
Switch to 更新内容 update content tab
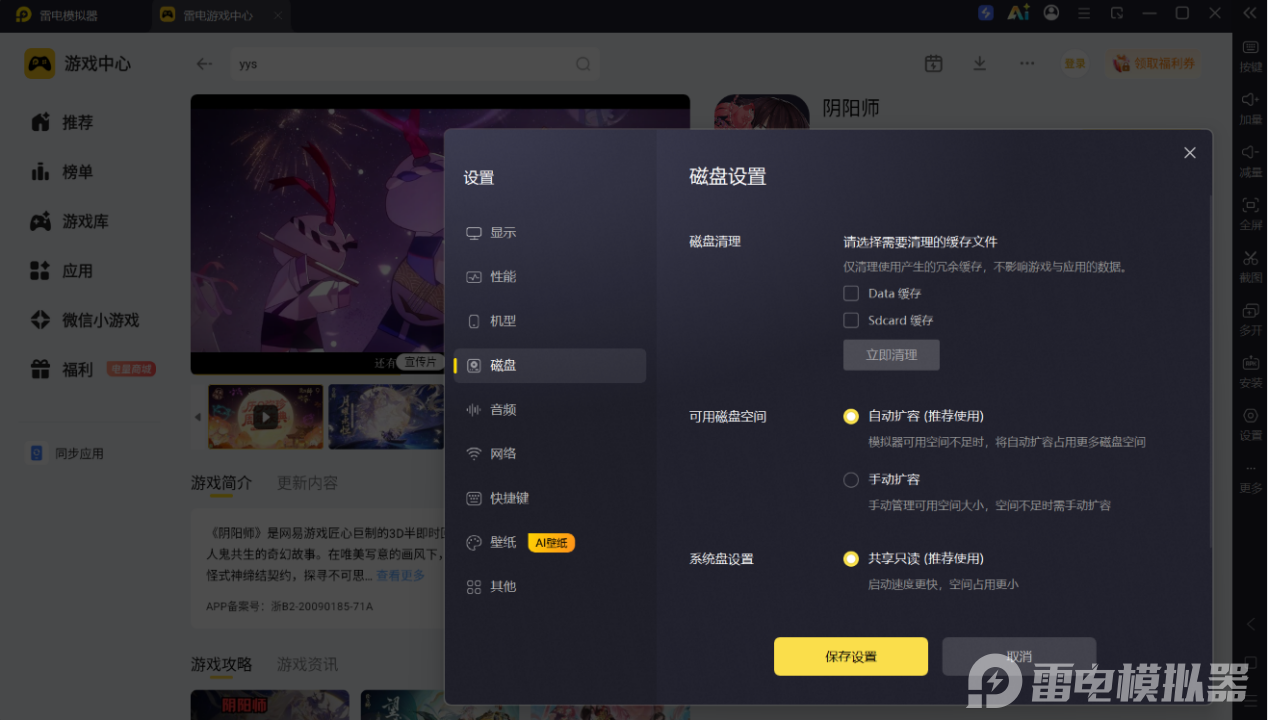[x=307, y=483]
